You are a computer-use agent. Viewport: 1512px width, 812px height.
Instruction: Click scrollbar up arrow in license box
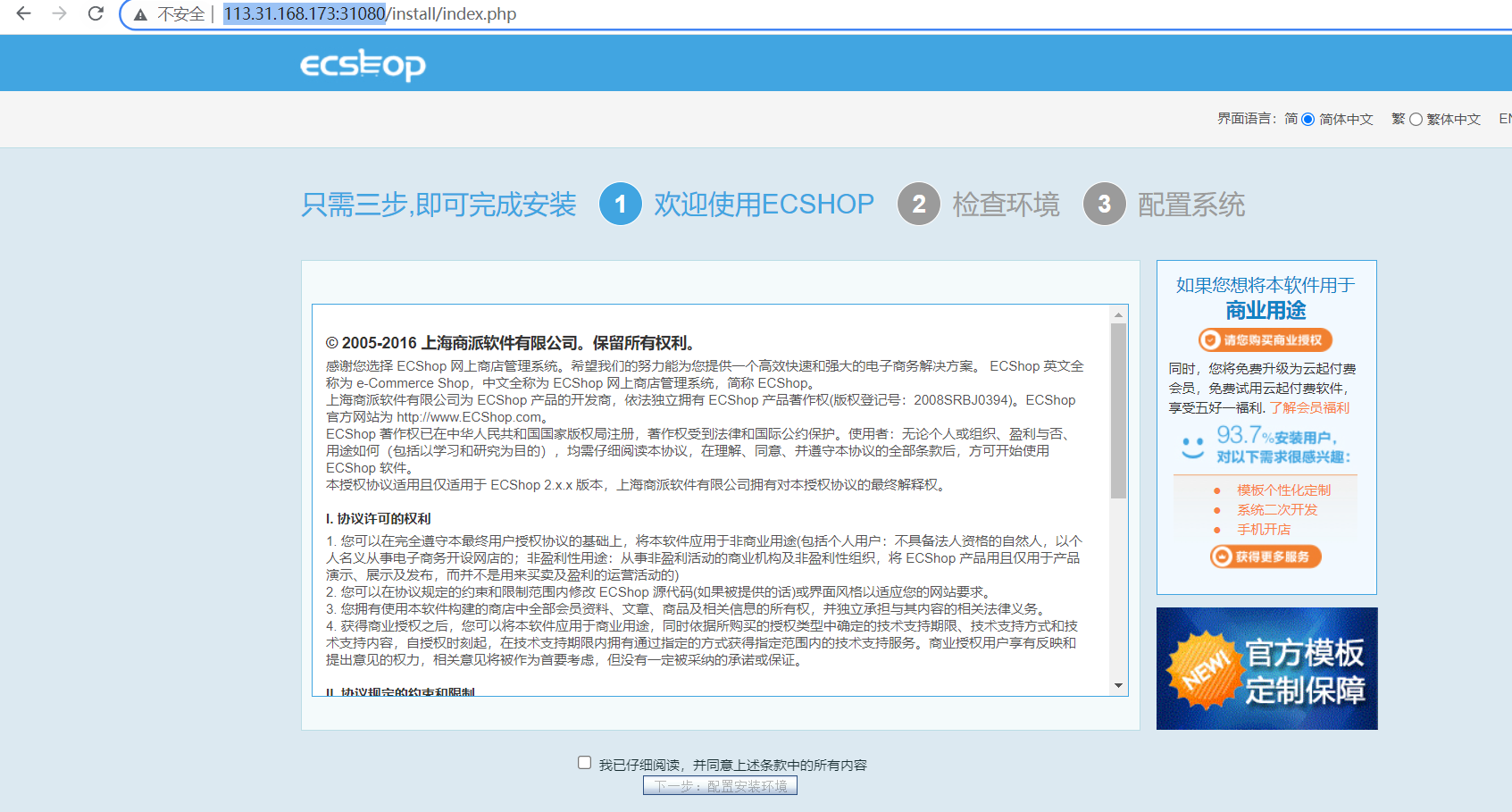pos(1118,314)
